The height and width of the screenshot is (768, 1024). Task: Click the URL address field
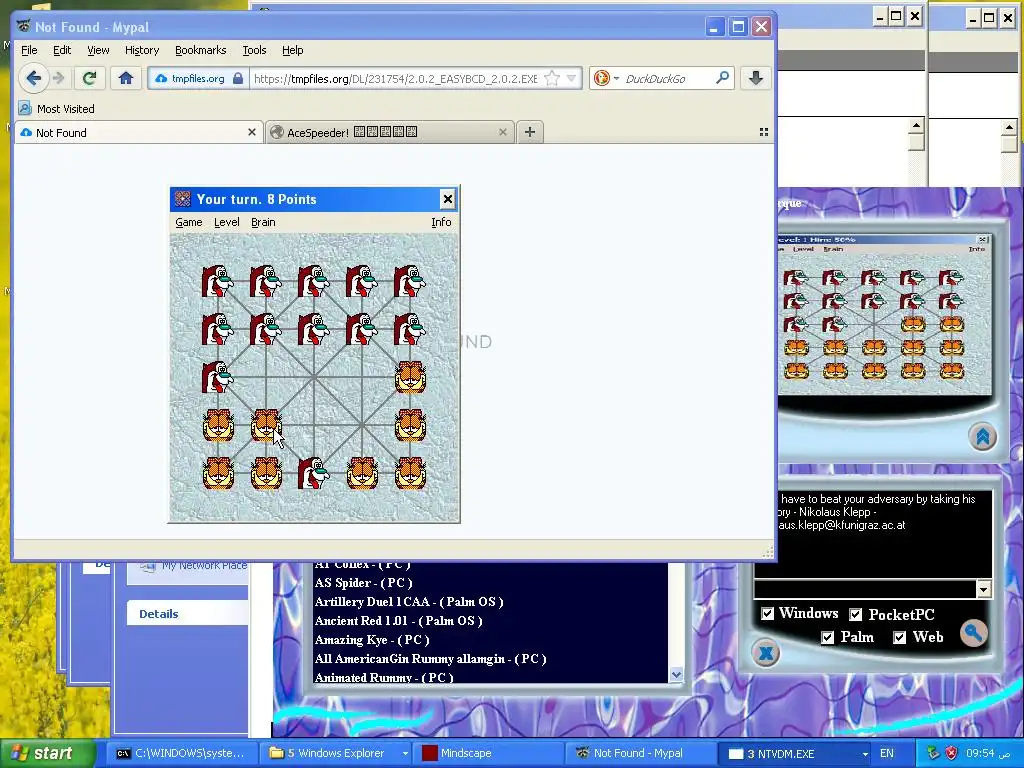[396, 78]
